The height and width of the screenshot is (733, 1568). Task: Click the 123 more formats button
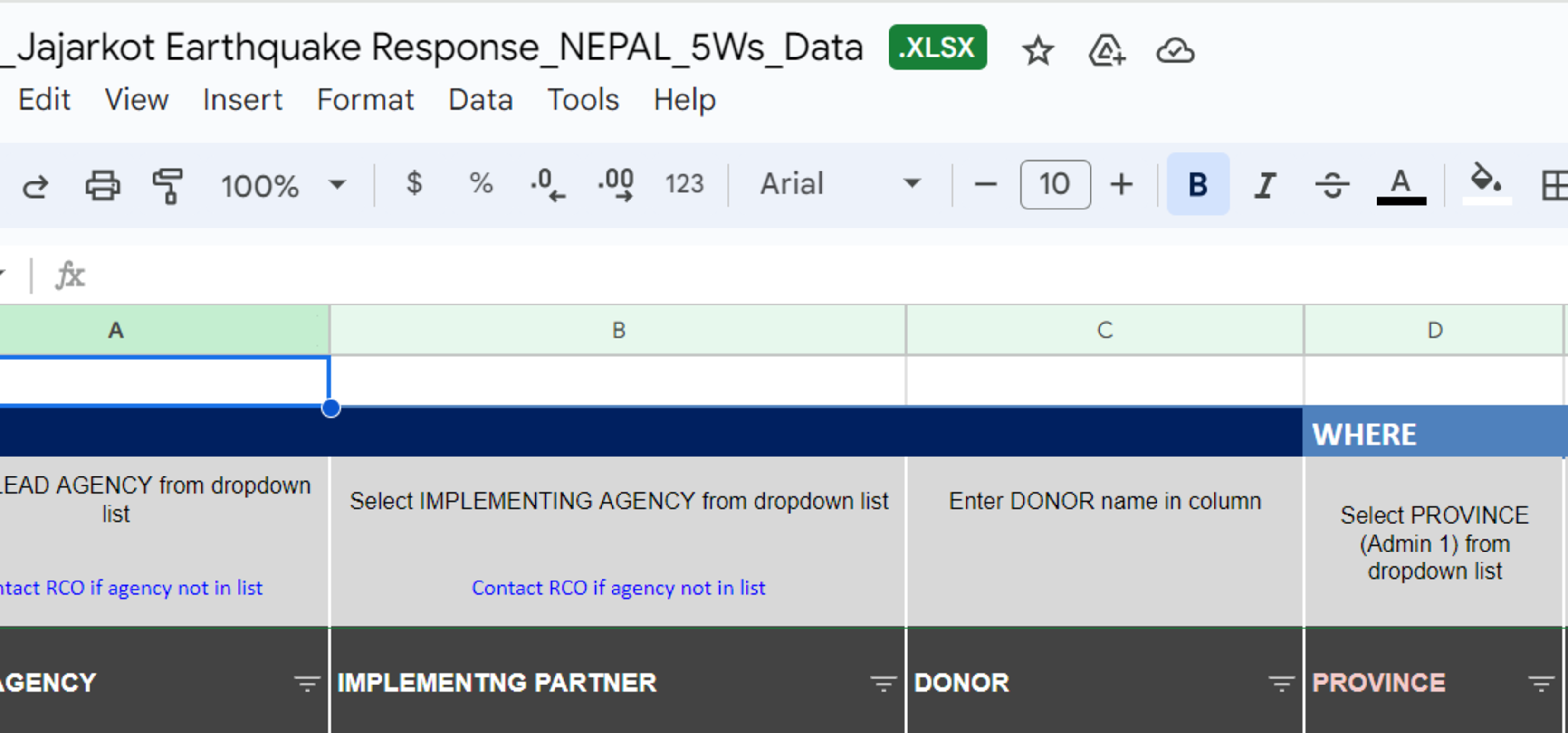click(x=684, y=184)
